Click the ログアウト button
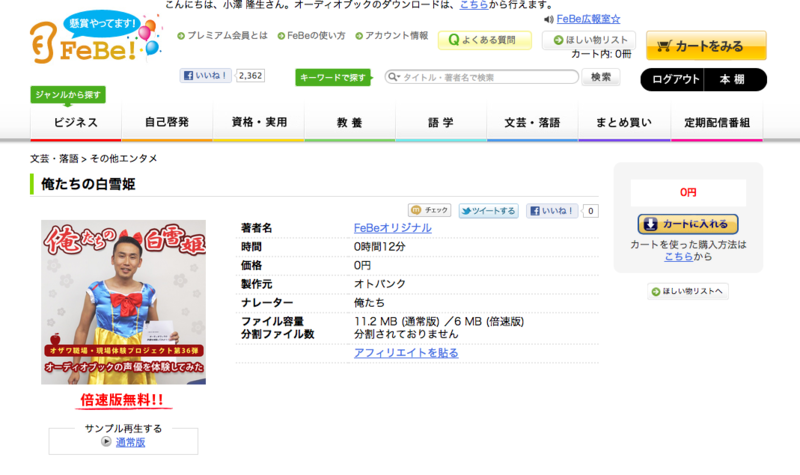The image size is (800, 475). coord(673,80)
